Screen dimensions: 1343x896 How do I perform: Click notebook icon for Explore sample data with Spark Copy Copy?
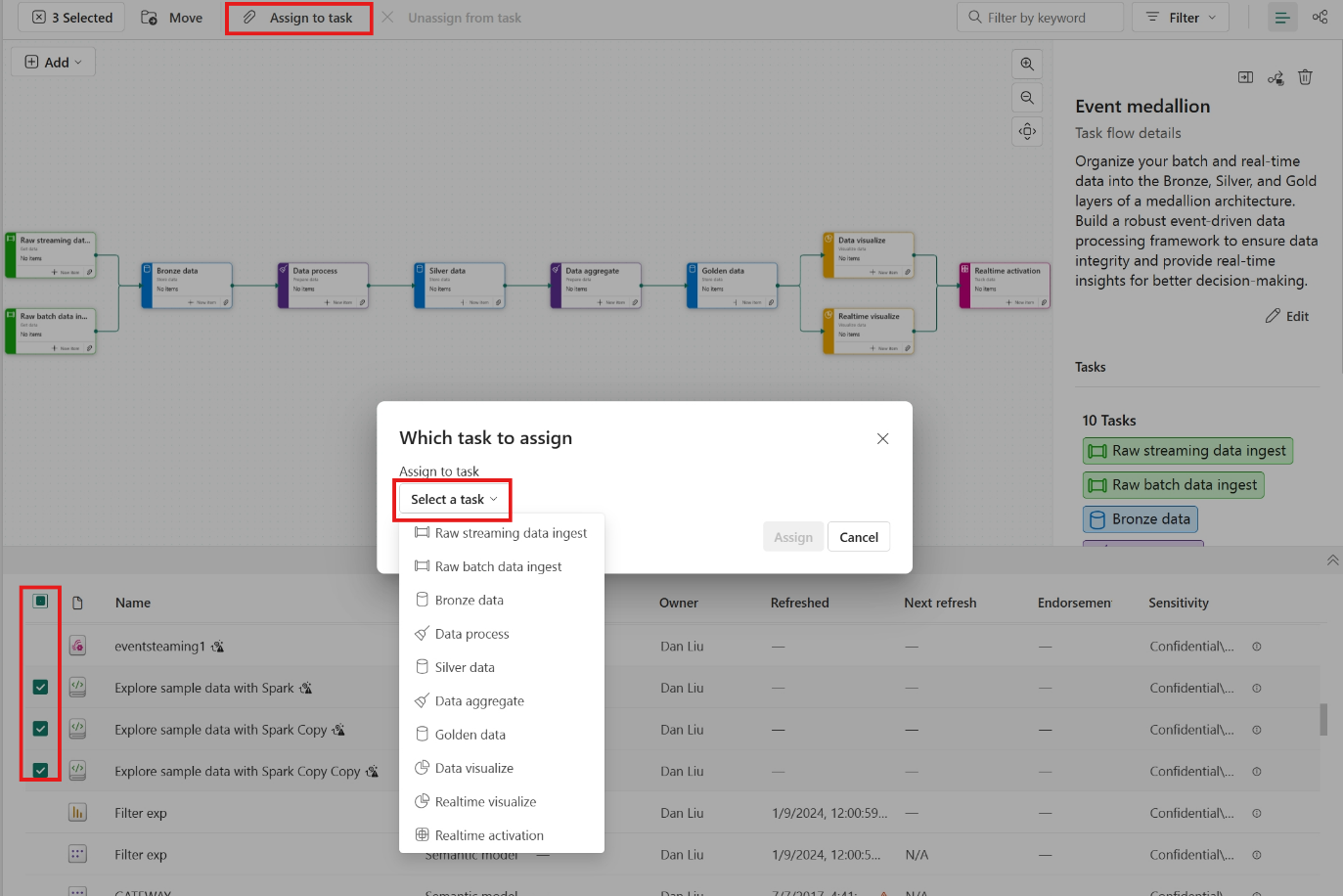pos(77,771)
